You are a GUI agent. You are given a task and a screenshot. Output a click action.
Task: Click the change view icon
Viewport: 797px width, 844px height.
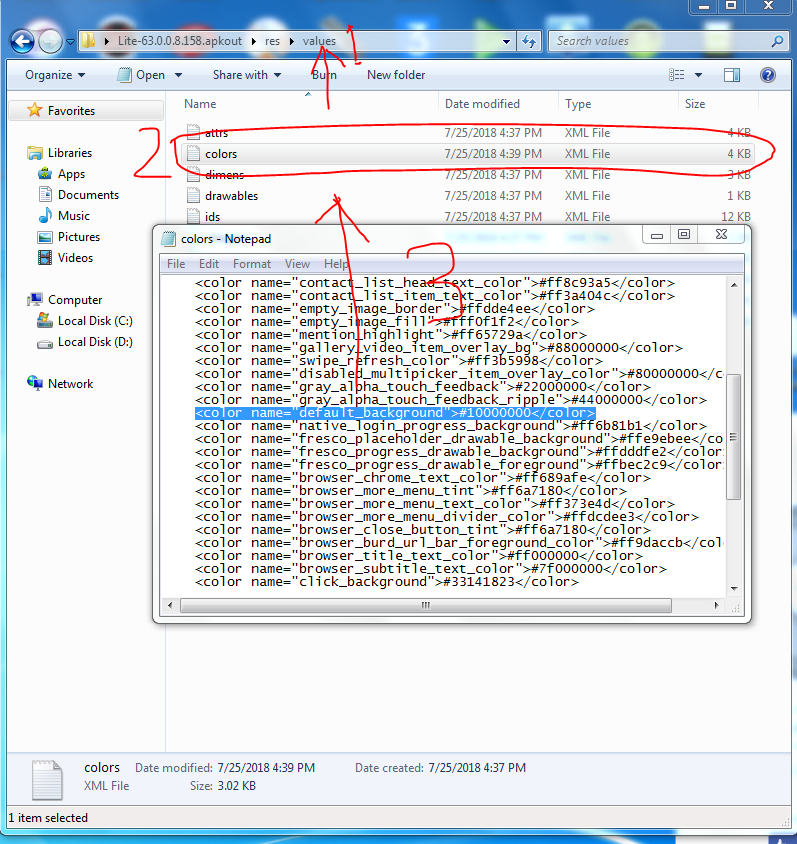pos(676,75)
